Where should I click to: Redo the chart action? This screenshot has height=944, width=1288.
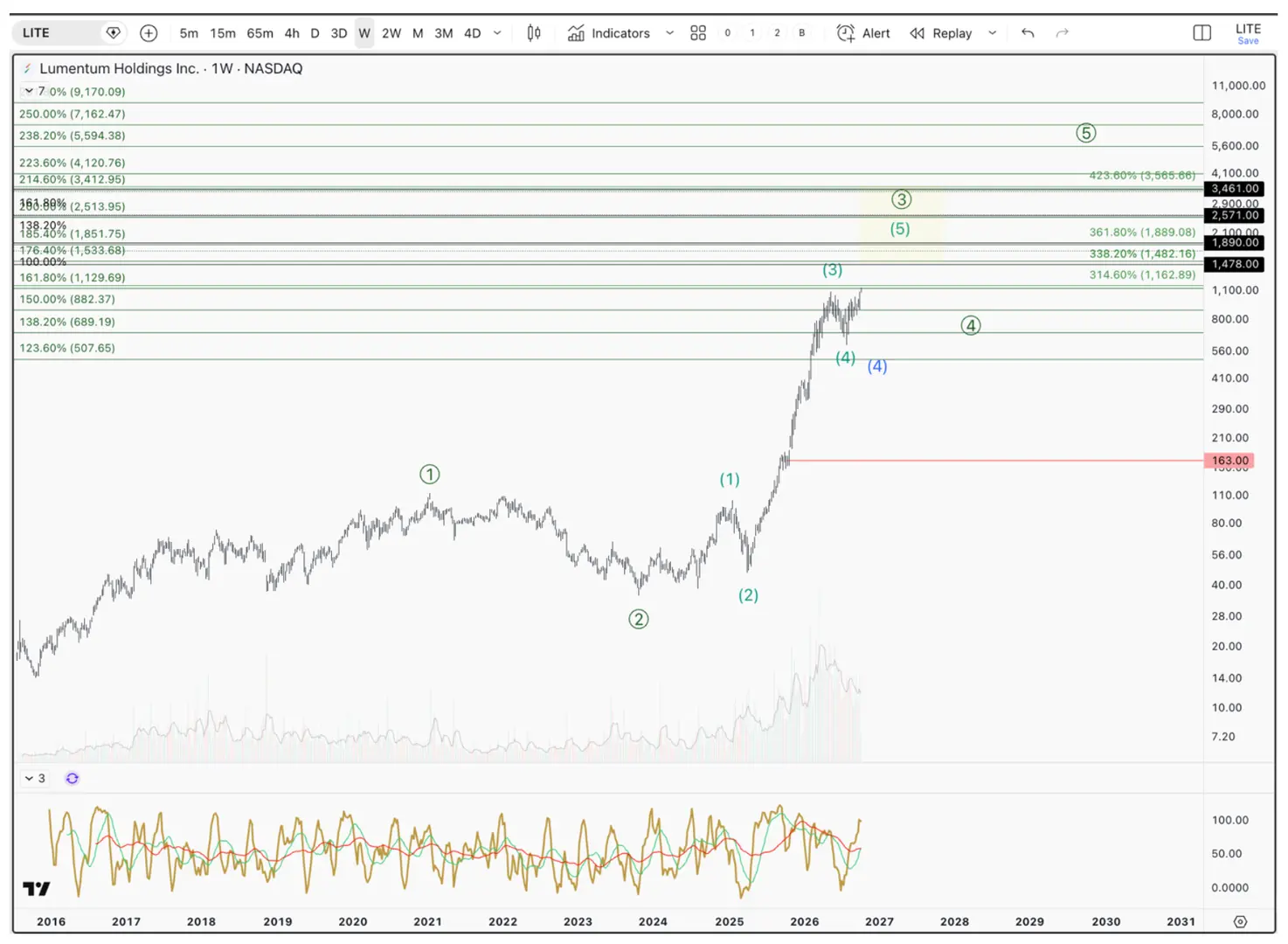(1063, 33)
